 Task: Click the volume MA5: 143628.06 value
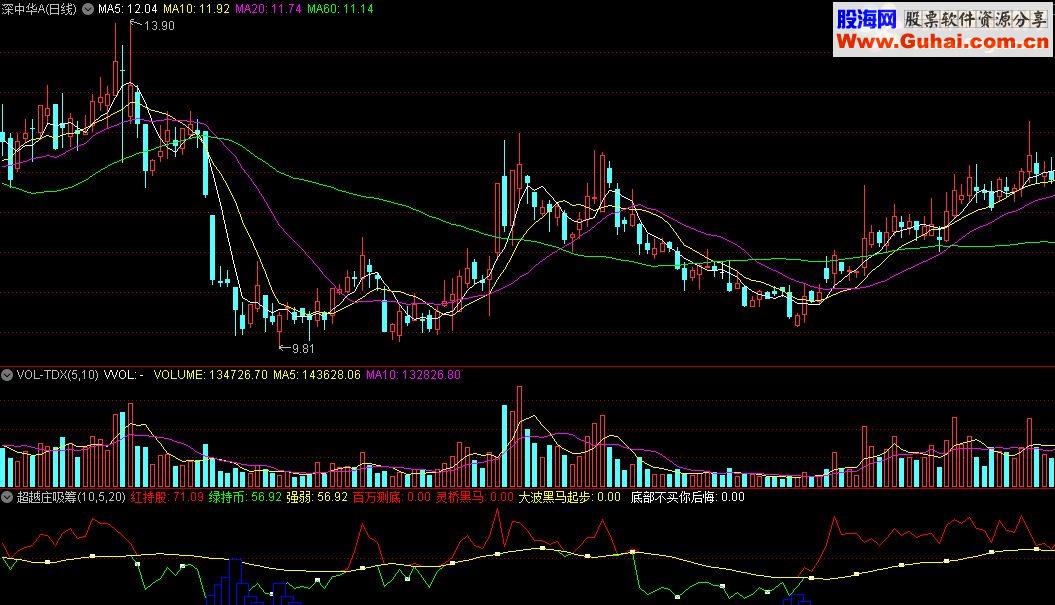click(x=316, y=375)
